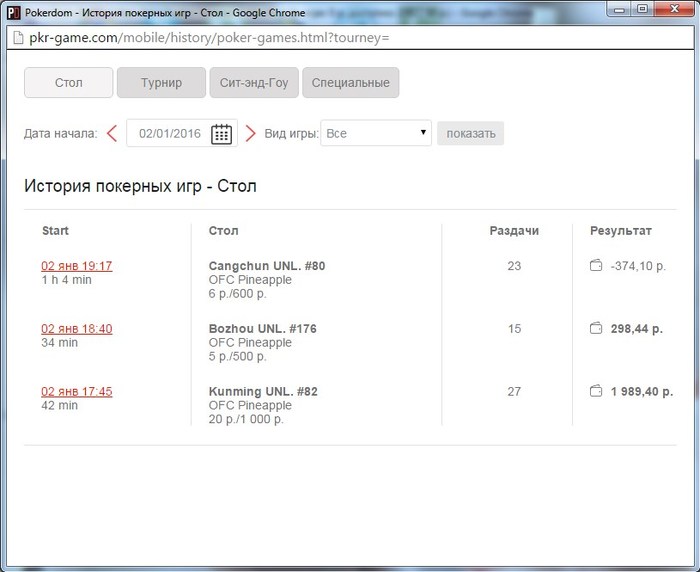Click the result value 1 989,40 р.
The height and width of the screenshot is (572, 700).
[x=642, y=392]
